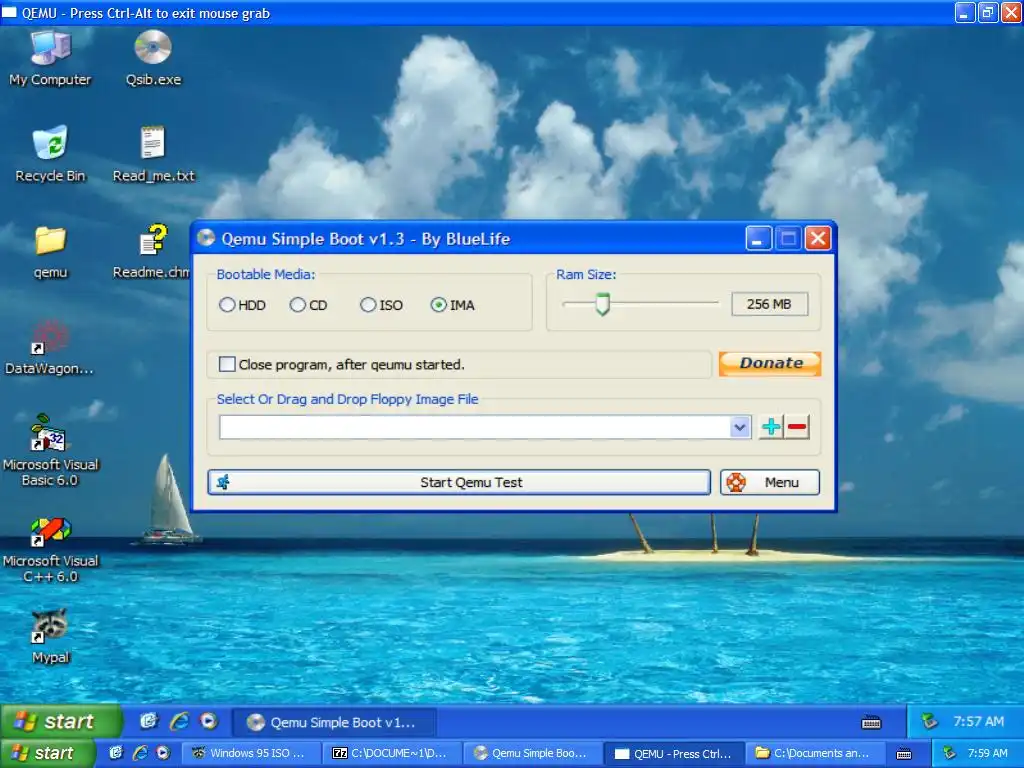Screen dimensions: 1024x768
Task: Click the red minus remove-image icon
Action: [797, 427]
